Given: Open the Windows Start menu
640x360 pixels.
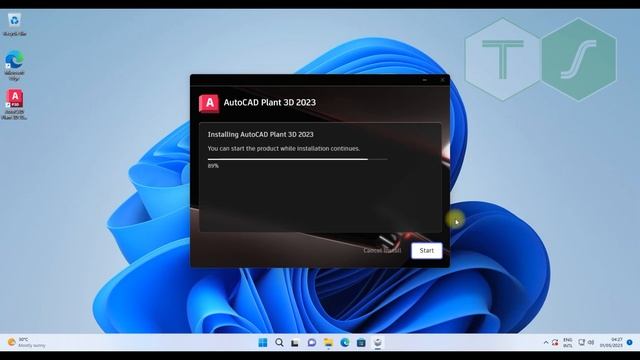Looking at the screenshot, I should (263, 342).
